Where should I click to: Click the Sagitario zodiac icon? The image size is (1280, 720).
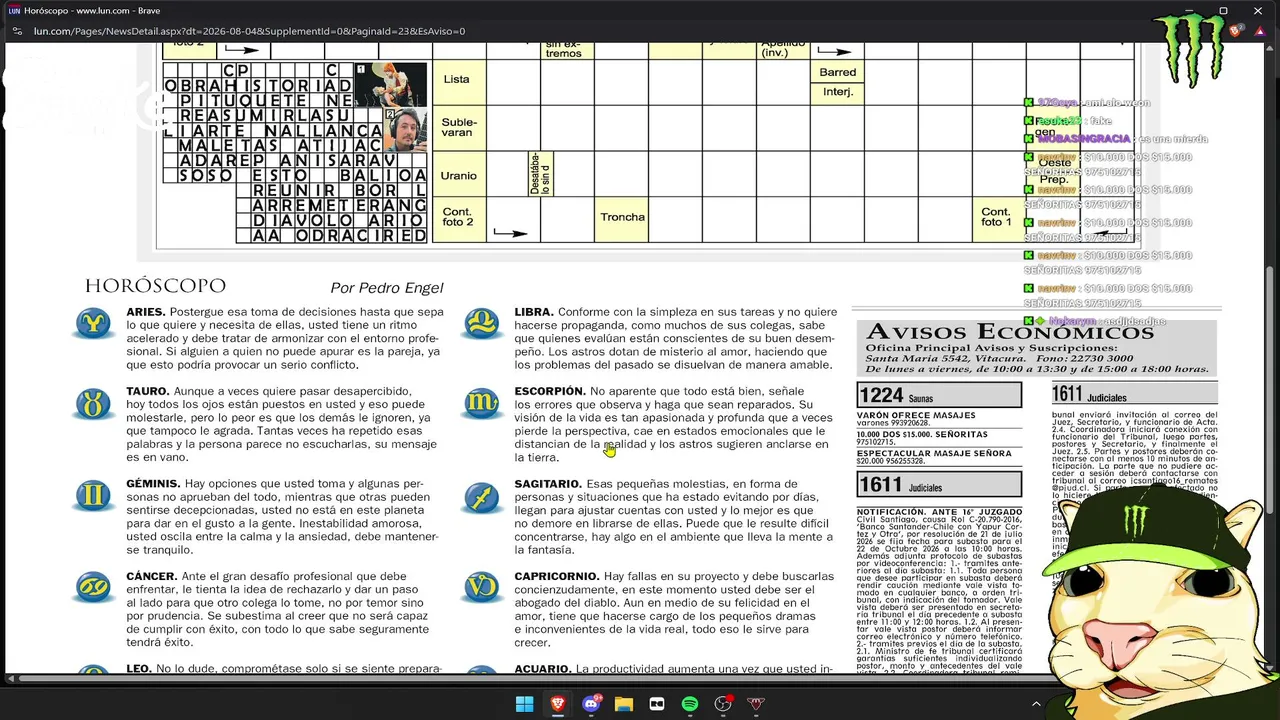click(481, 496)
